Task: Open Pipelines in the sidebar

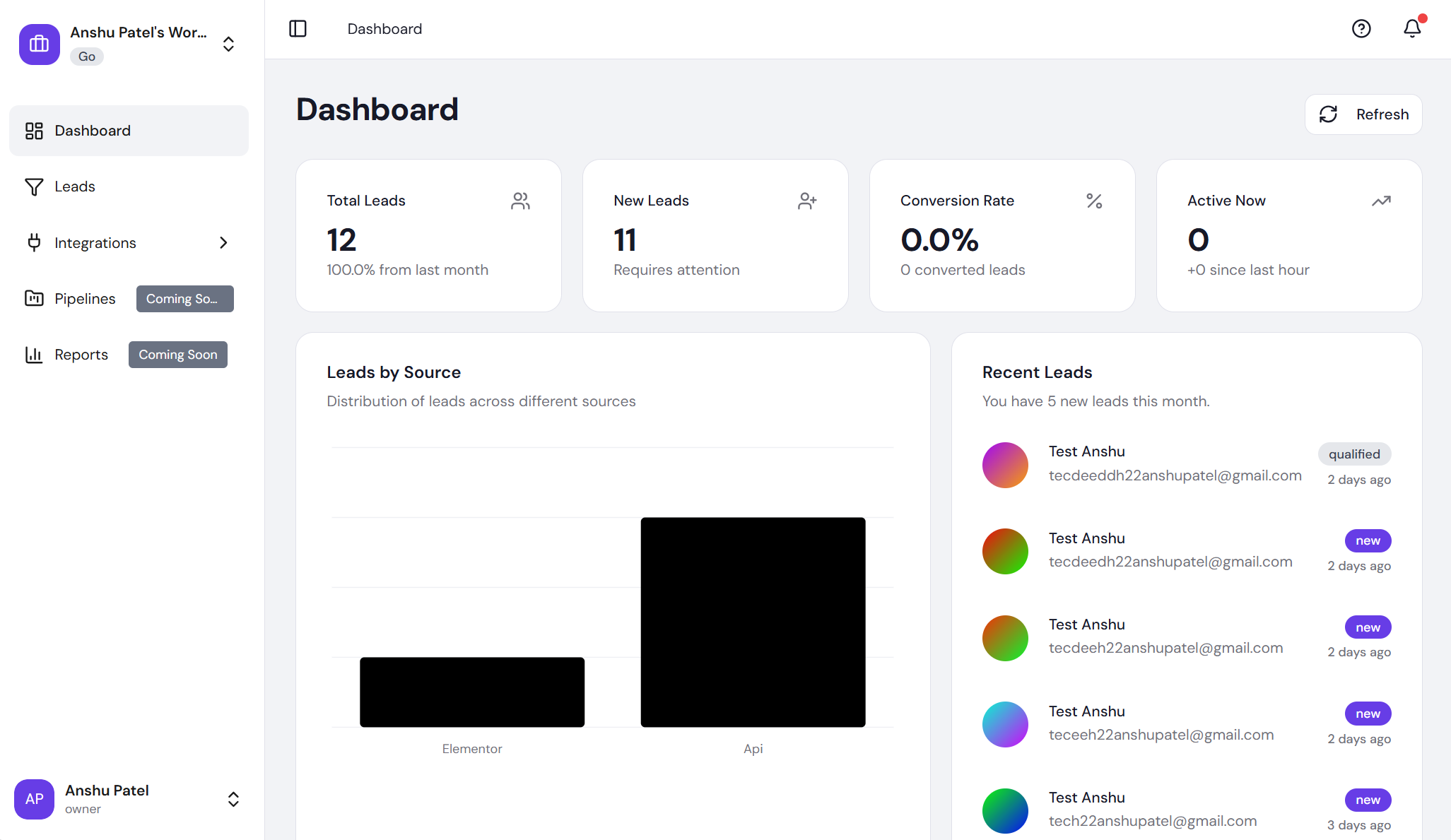Action: coord(84,299)
